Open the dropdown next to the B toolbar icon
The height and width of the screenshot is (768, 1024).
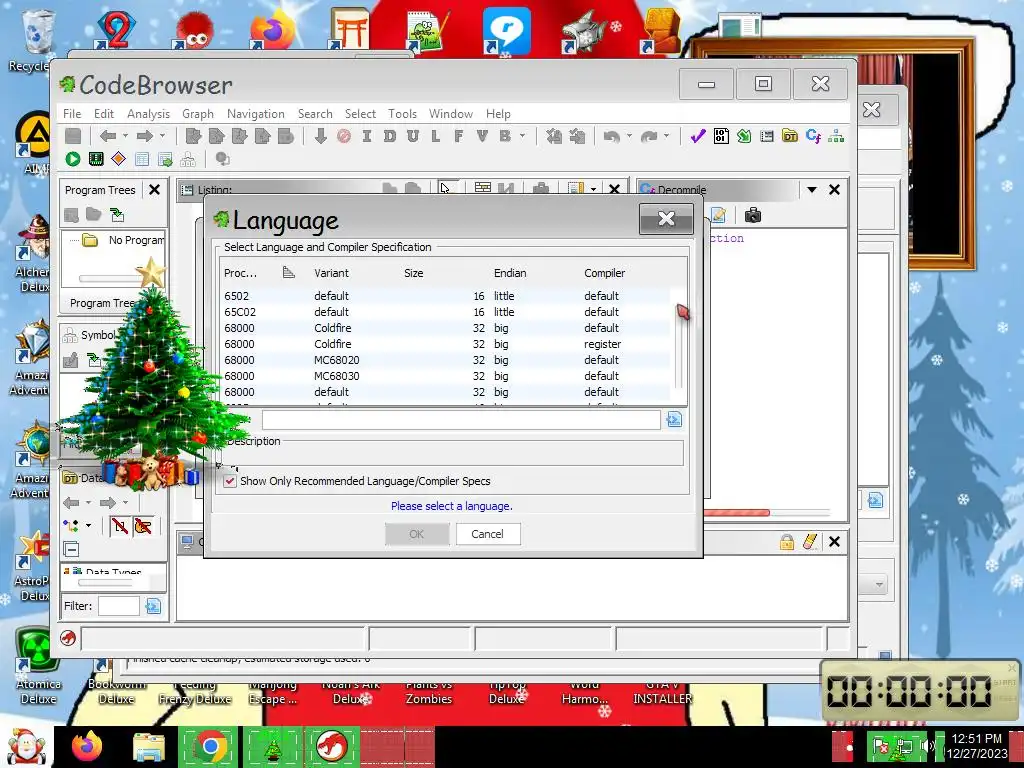tap(522, 136)
